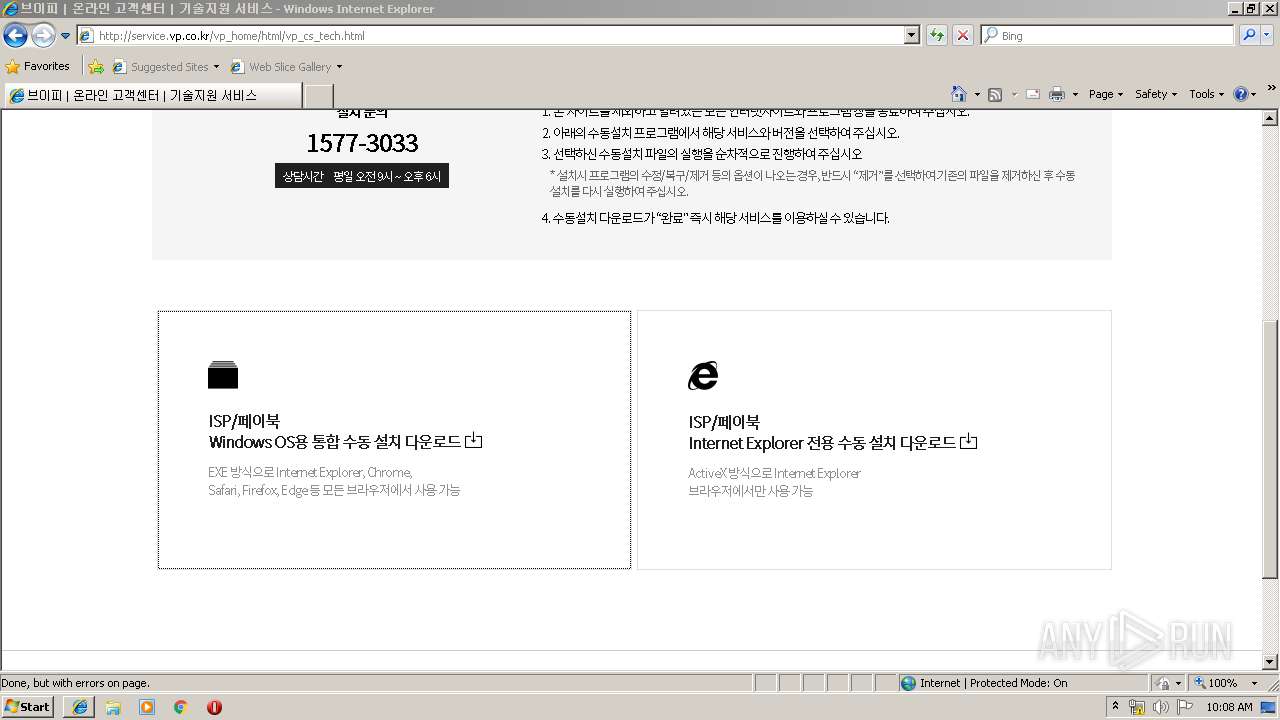Click the network tray icon
Image resolution: width=1280 pixels, height=720 pixels.
(x=1137, y=707)
